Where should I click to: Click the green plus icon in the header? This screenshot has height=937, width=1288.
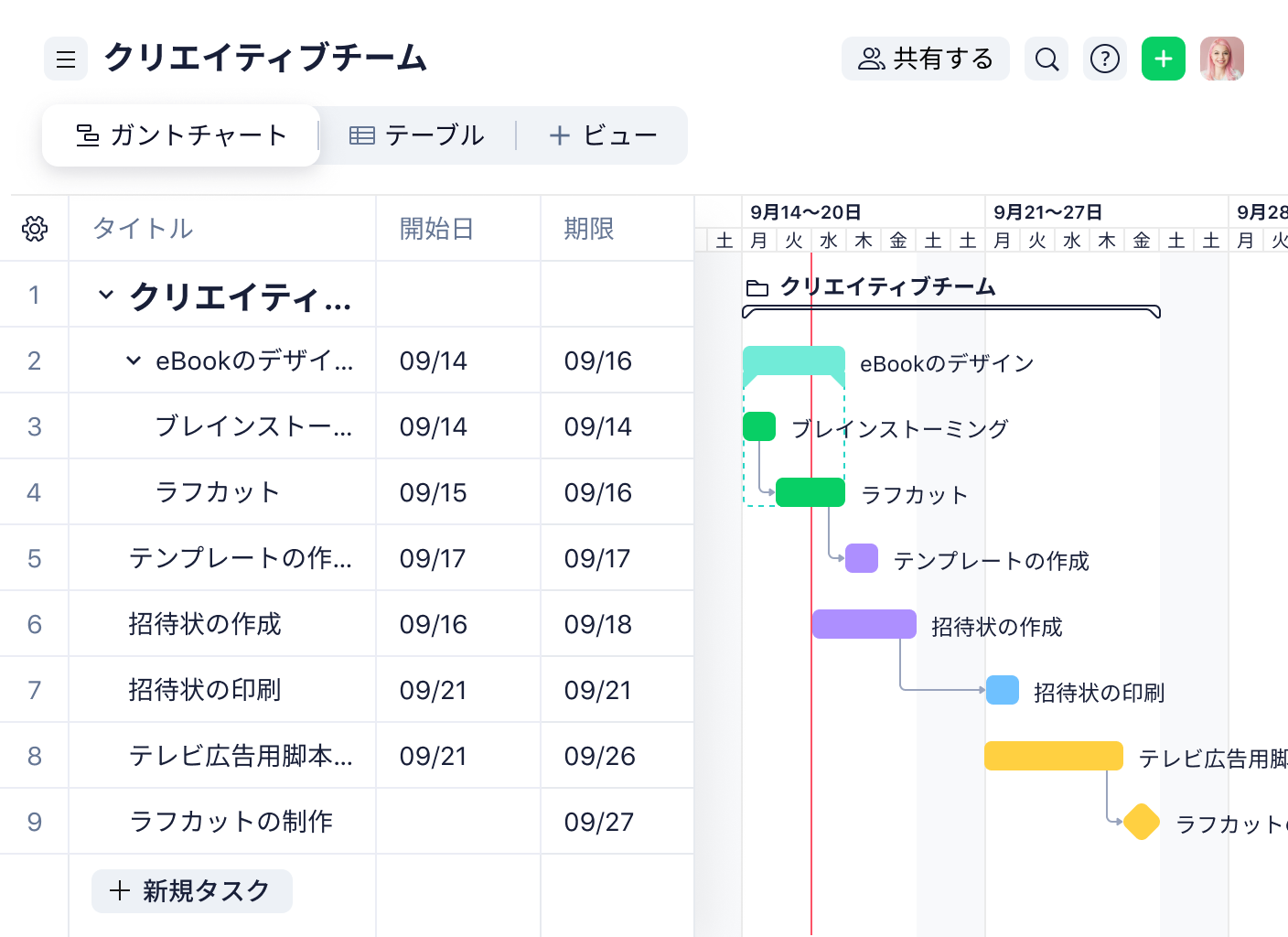coord(1163,59)
